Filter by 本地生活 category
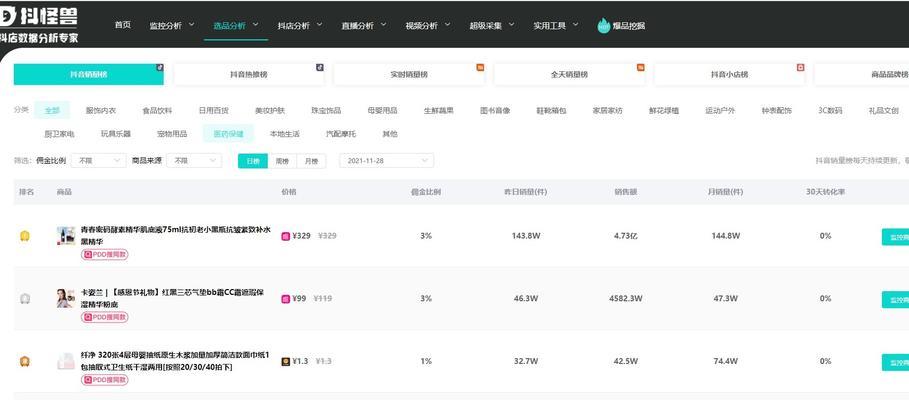This screenshot has width=909, height=400. 285,134
